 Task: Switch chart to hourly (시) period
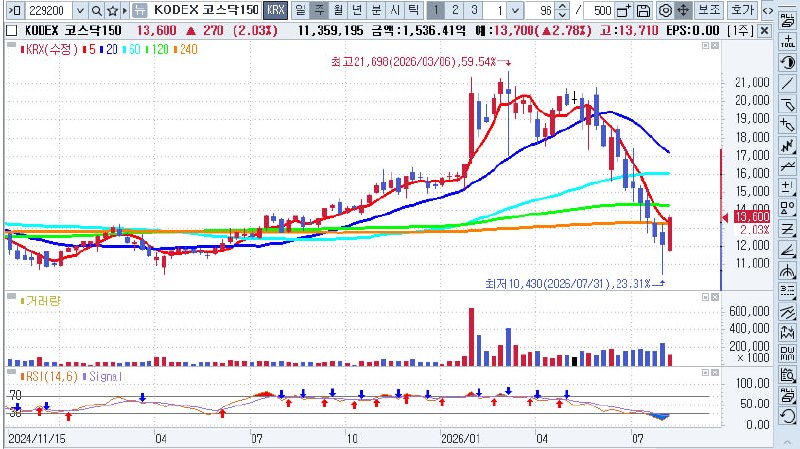(x=395, y=10)
